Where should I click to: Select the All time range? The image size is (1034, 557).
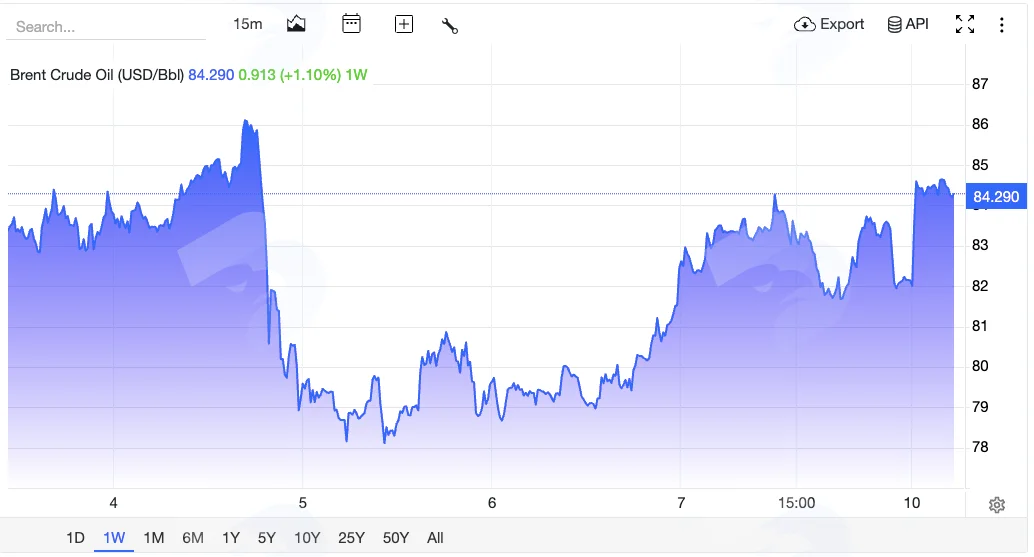click(435, 538)
